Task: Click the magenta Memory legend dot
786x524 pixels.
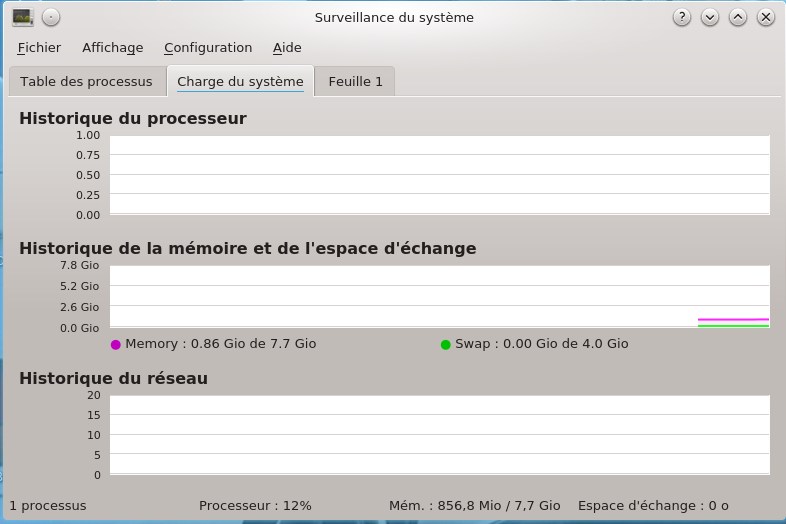Action: point(115,344)
